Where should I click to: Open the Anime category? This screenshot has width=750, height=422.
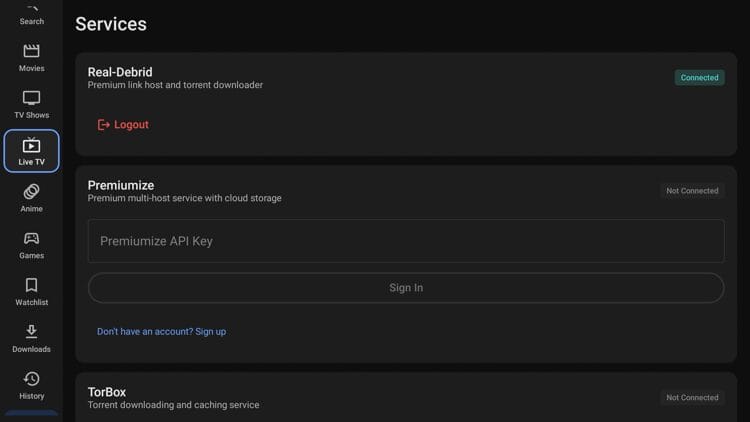pos(31,197)
